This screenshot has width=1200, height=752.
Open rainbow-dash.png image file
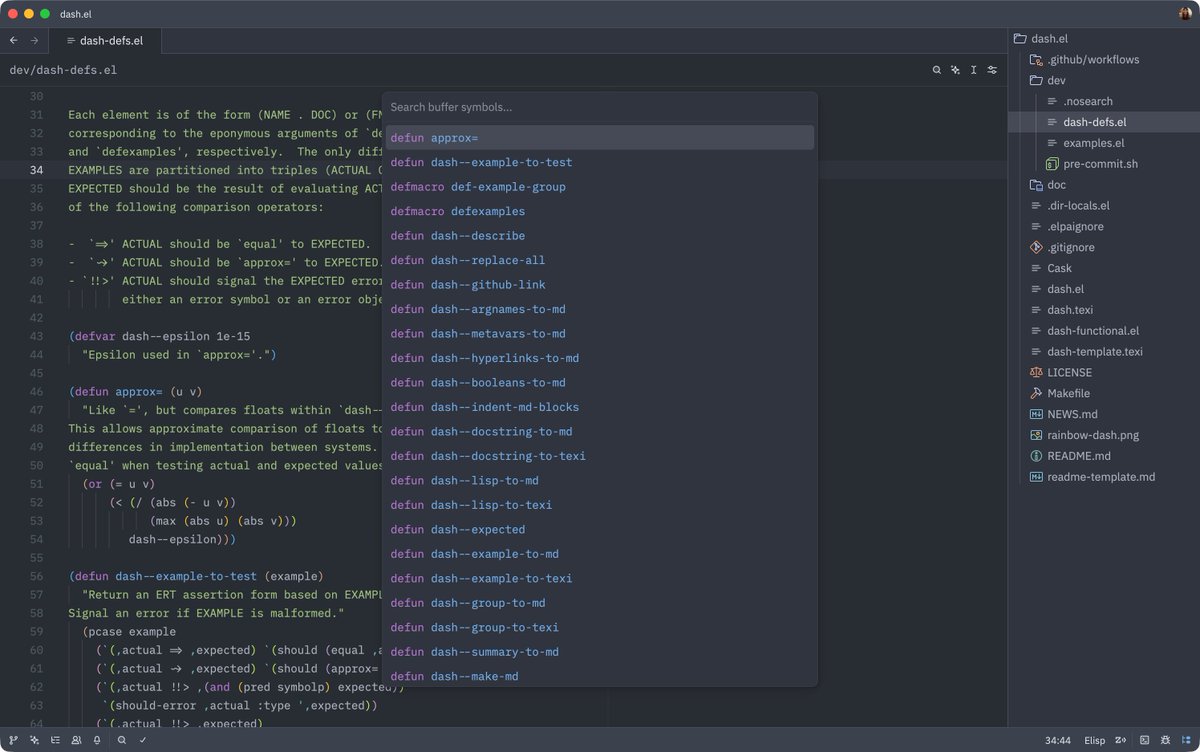(1104, 435)
